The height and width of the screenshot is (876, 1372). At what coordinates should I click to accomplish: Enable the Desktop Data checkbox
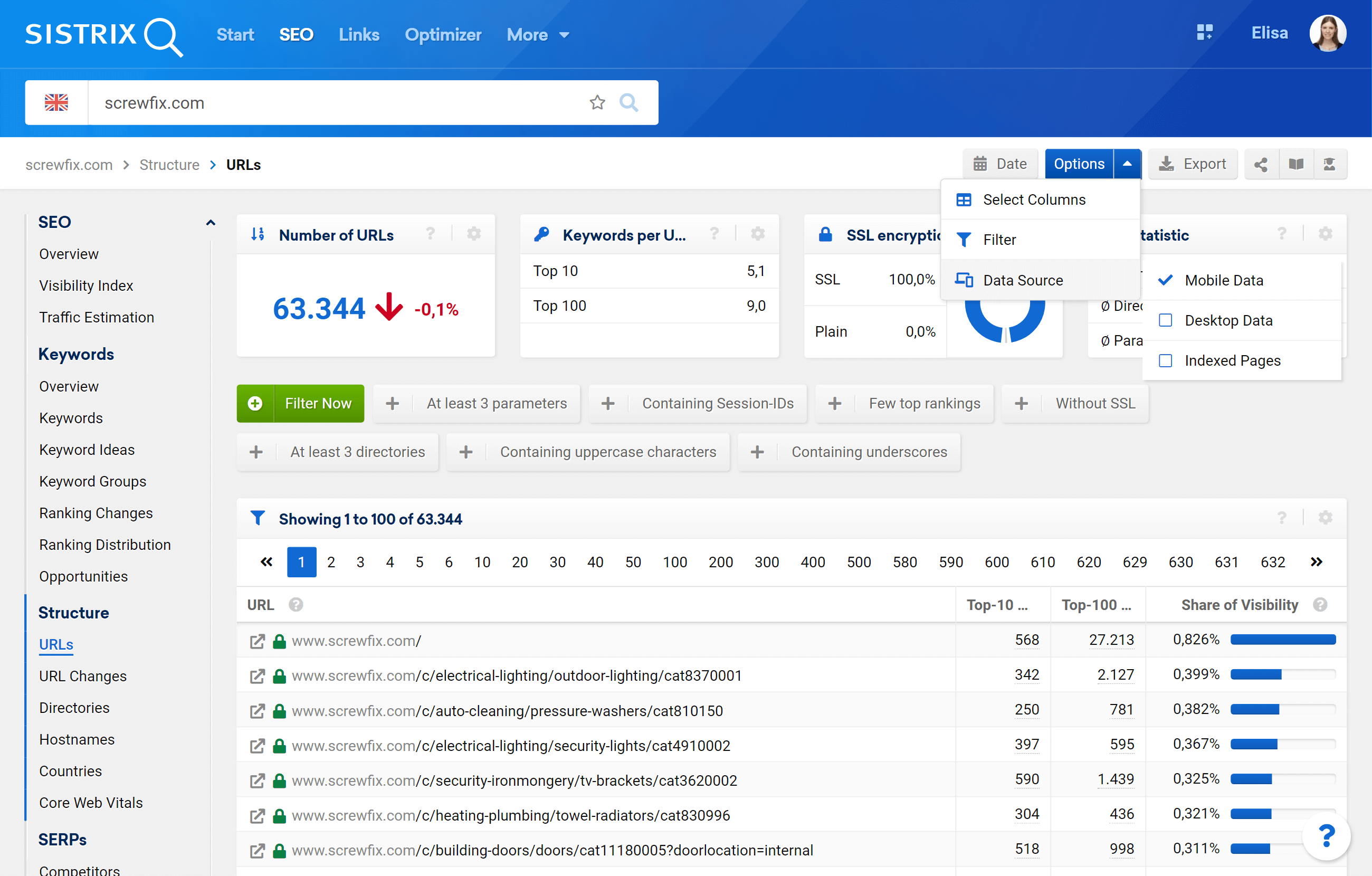coord(1166,320)
